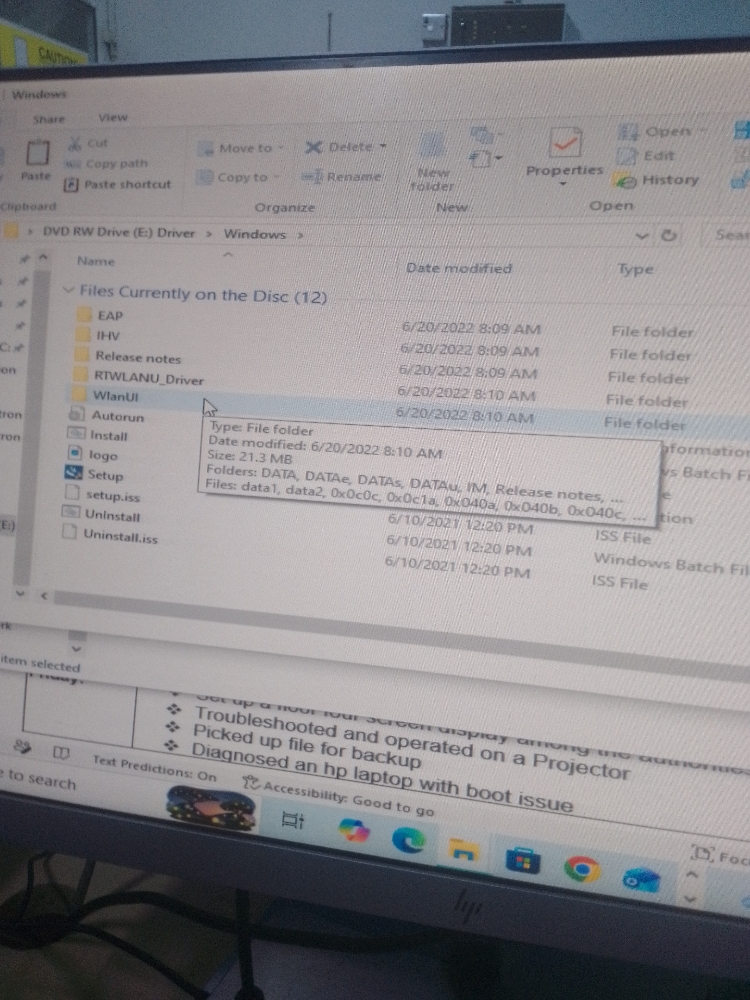
Task: Click the Windows breadcrumb in address bar
Action: tap(254, 234)
